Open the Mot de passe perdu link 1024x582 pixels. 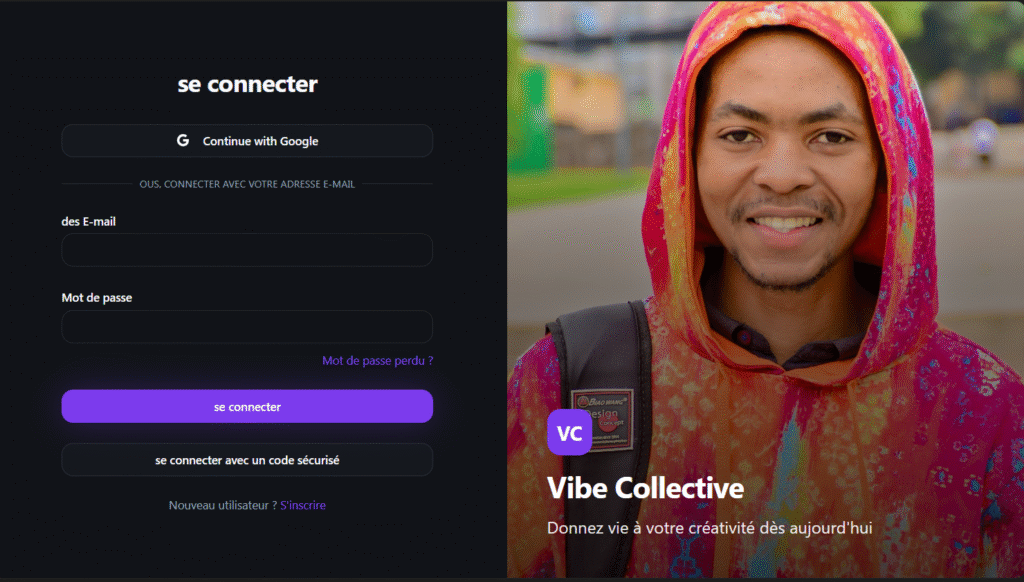coord(377,361)
